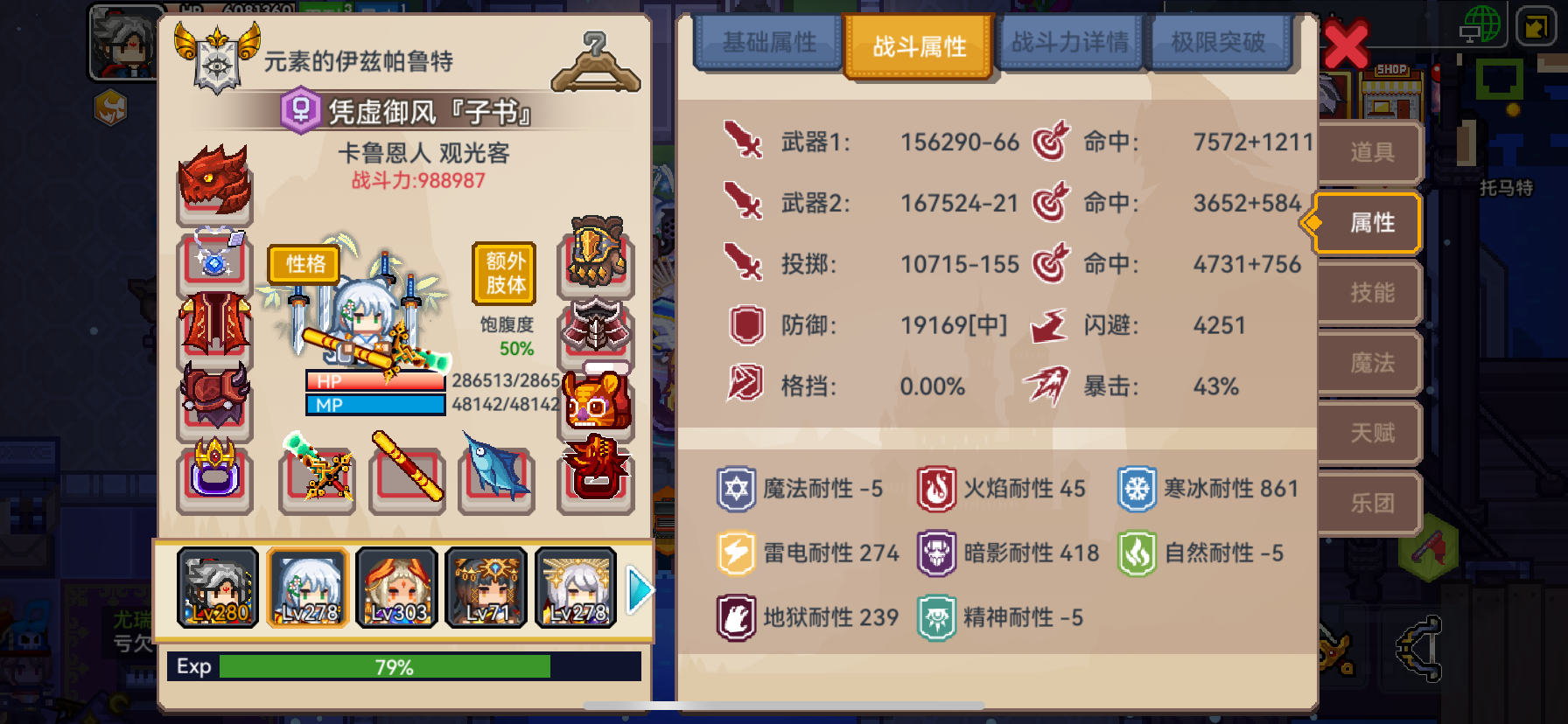
Task: Open the 技能 side menu
Action: tap(1371, 293)
